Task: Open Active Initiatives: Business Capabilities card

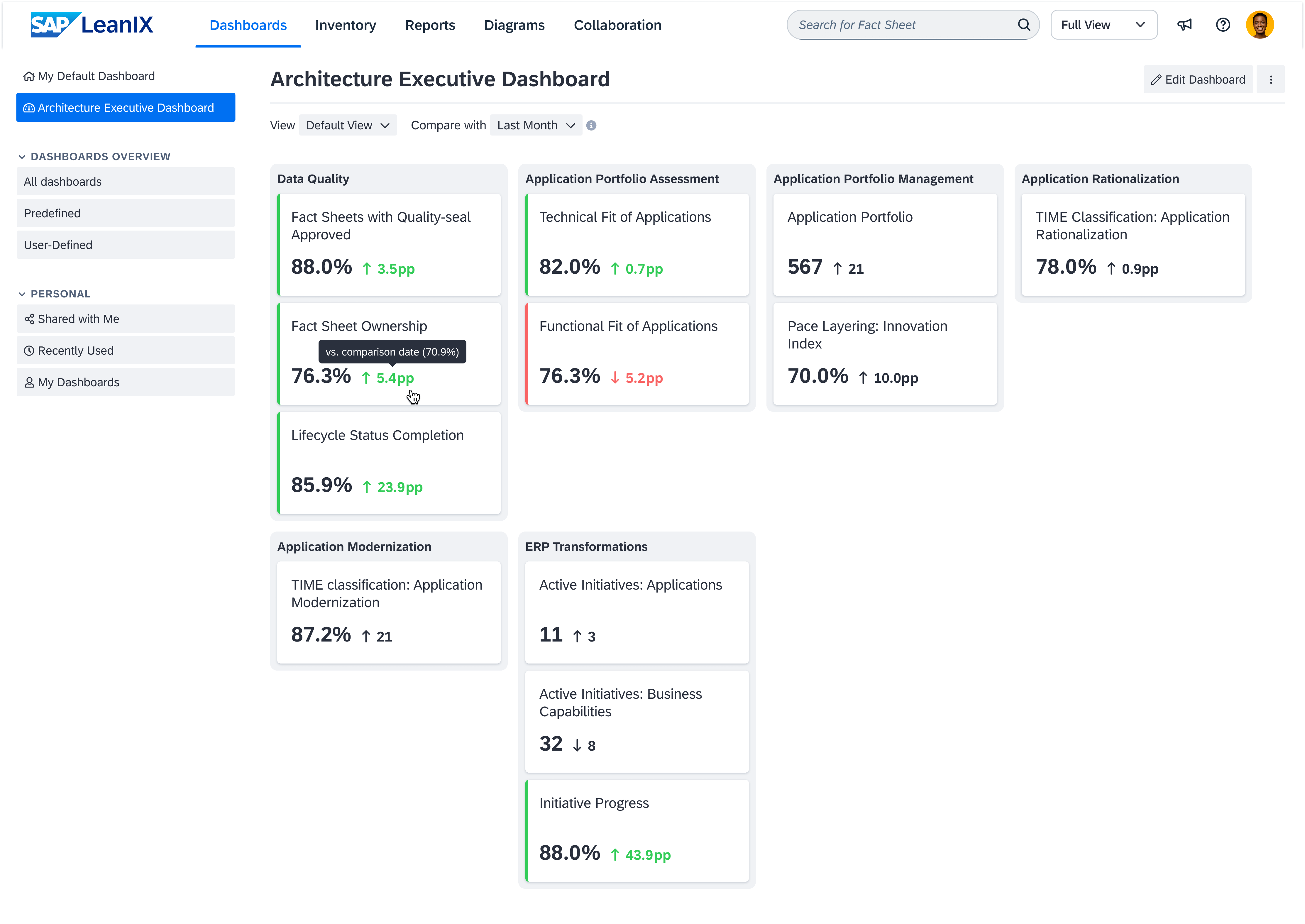Action: pyautogui.click(x=637, y=722)
